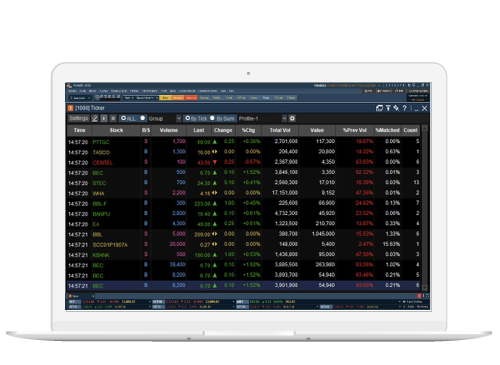Click the help question mark icon
Image resolution: width=500 pixels, height=365 pixels.
pos(404,108)
